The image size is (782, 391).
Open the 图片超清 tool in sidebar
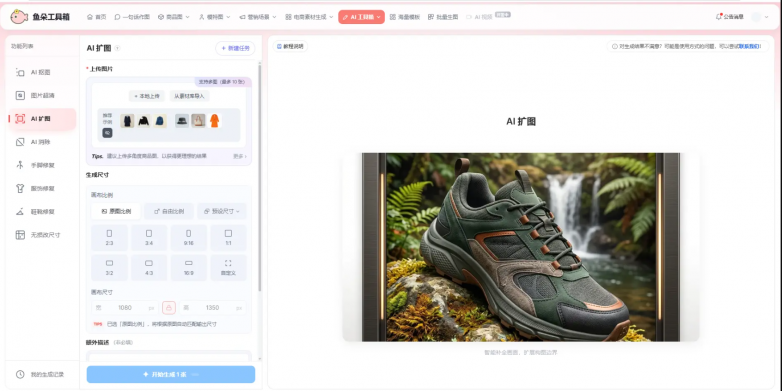click(x=42, y=95)
